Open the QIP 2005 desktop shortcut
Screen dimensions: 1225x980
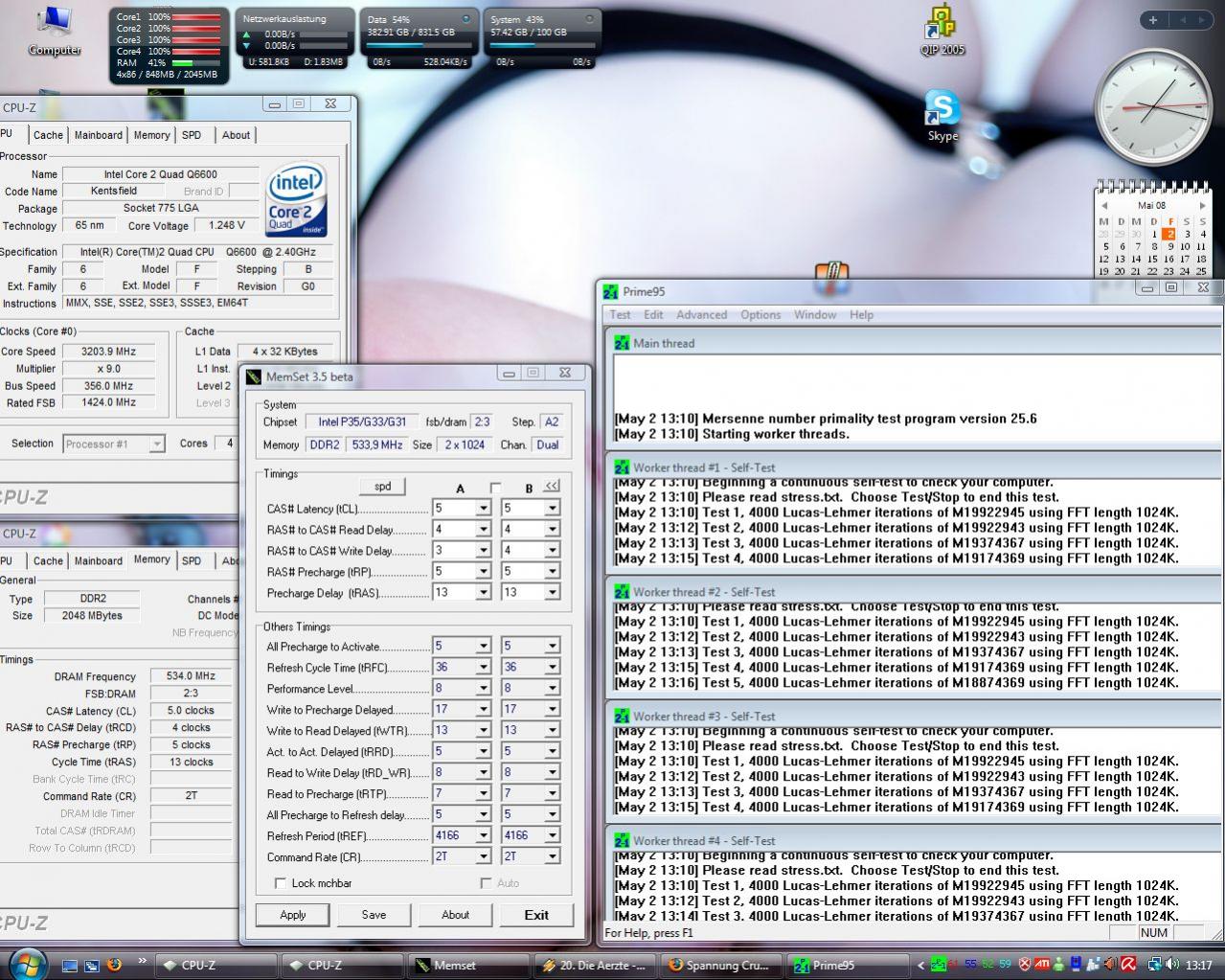tap(942, 31)
